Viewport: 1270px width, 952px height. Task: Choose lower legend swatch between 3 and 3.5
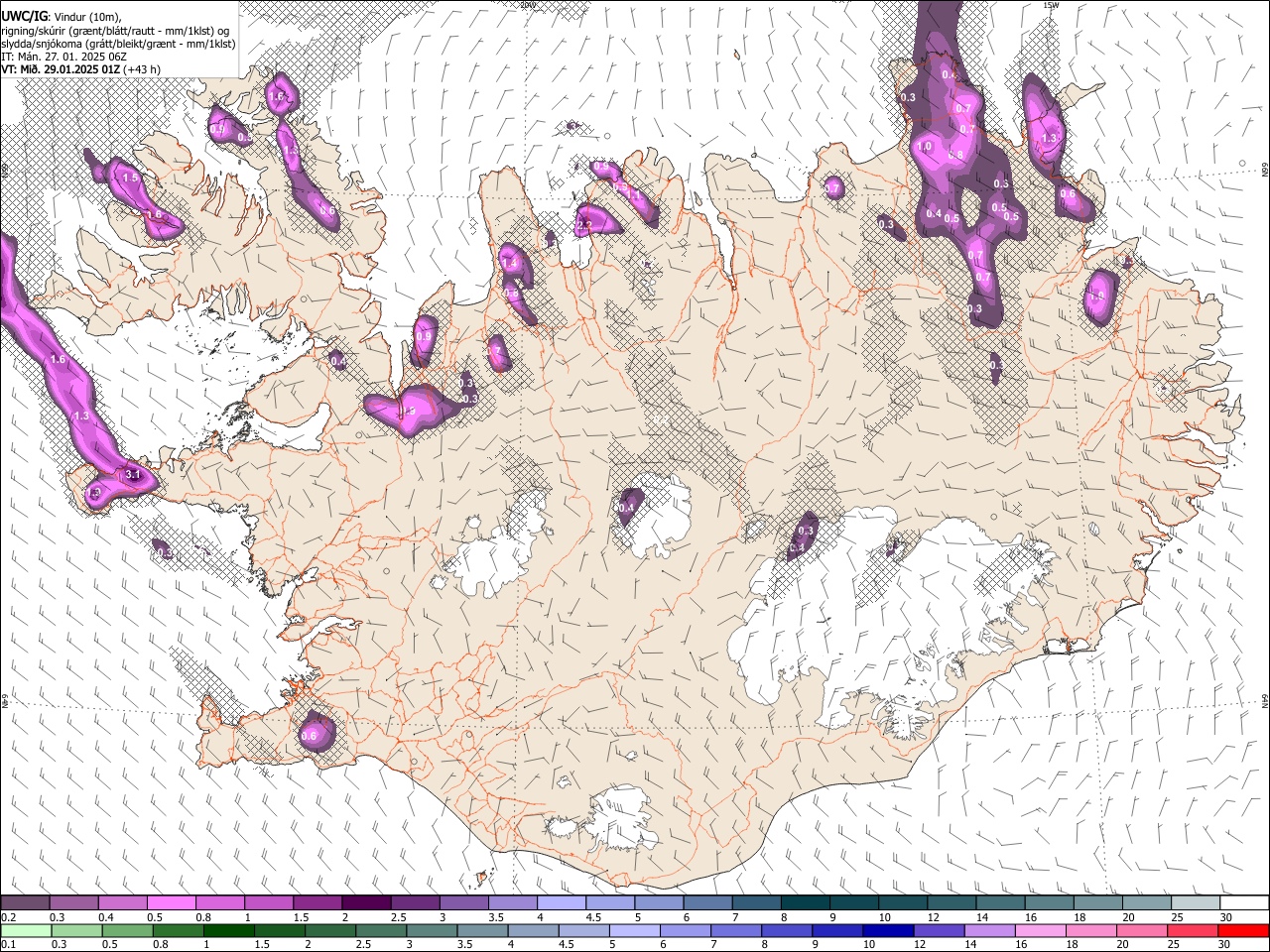[432, 930]
